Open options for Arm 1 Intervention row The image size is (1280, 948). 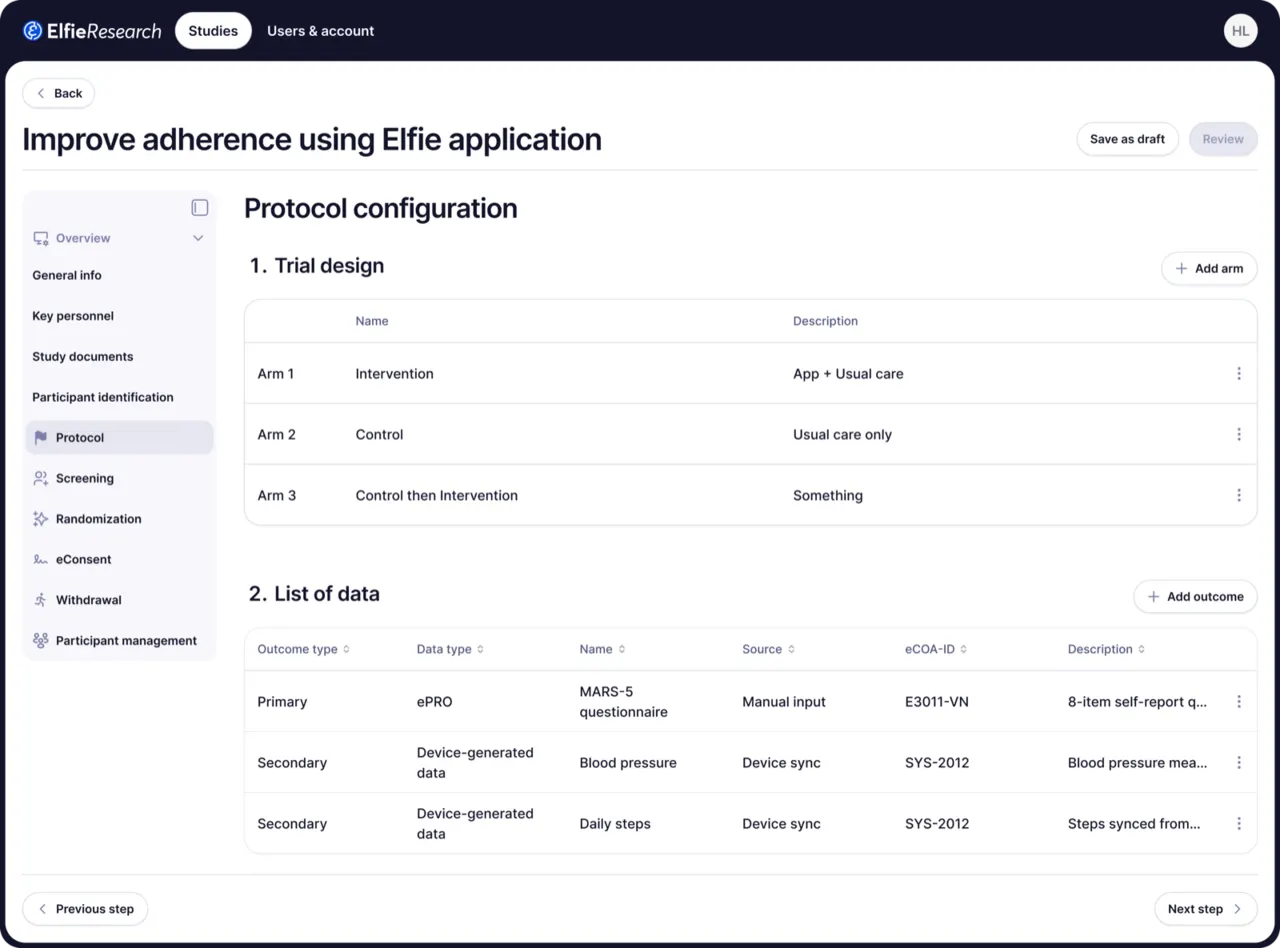click(1239, 374)
